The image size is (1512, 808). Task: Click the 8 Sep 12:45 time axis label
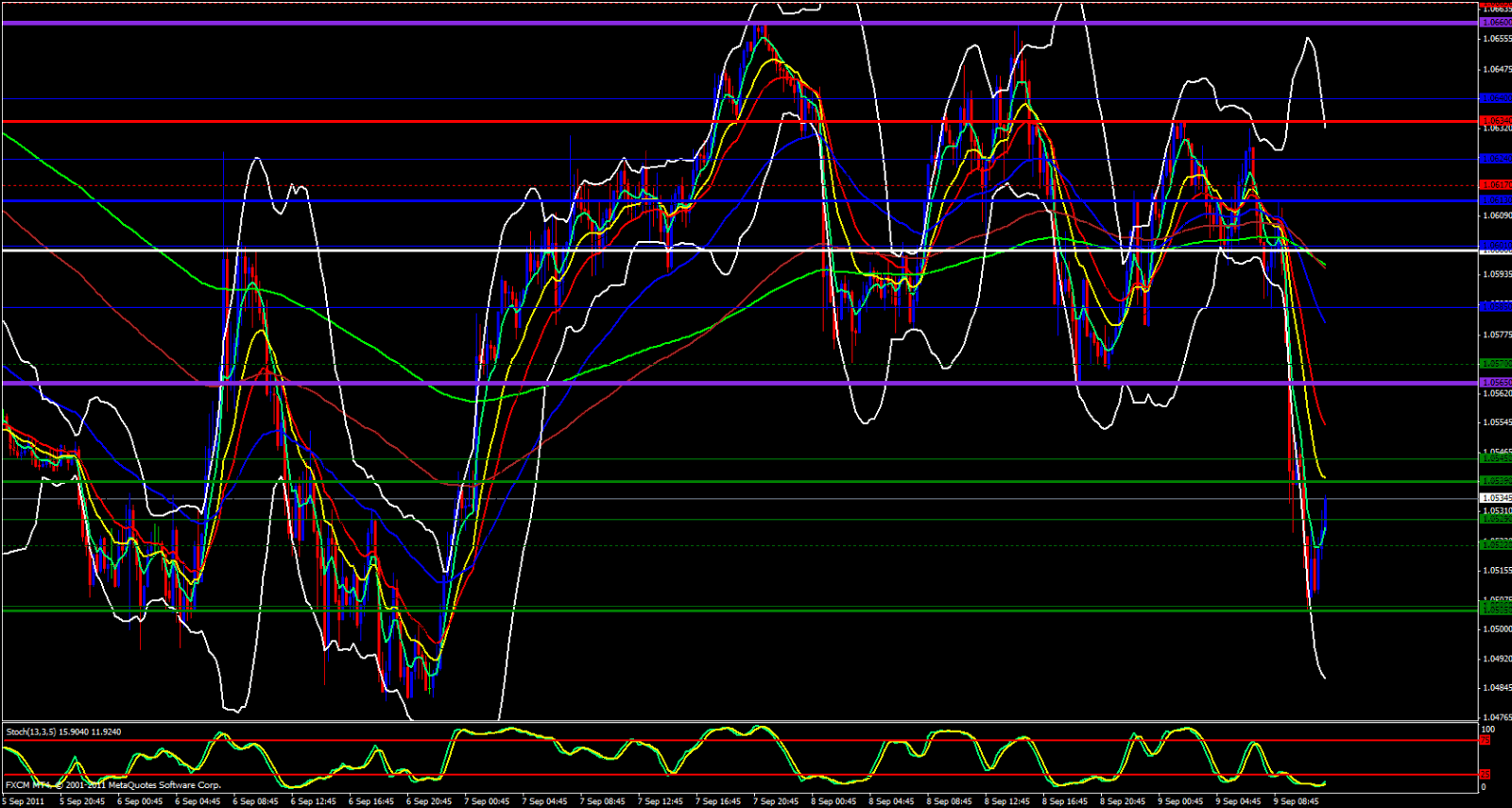click(x=1006, y=801)
